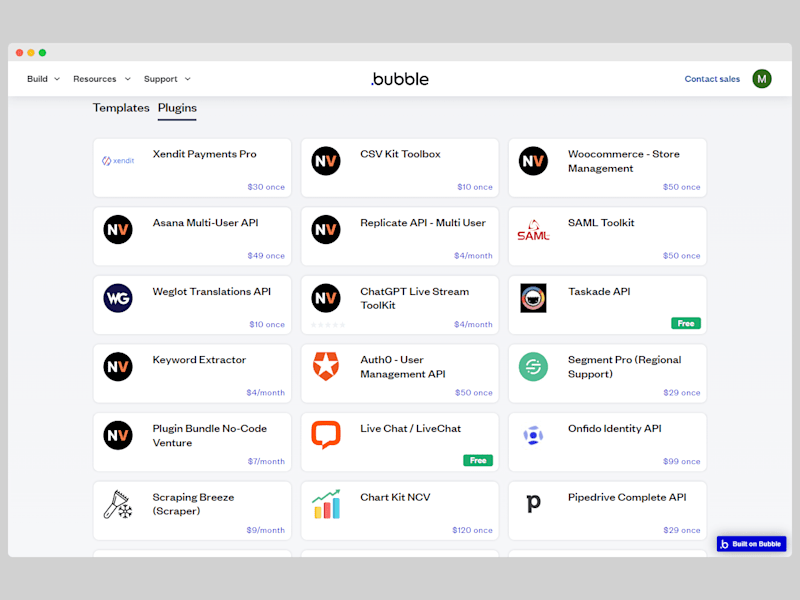Click the NV icon beside Keyword Extractor

pyautogui.click(x=118, y=366)
